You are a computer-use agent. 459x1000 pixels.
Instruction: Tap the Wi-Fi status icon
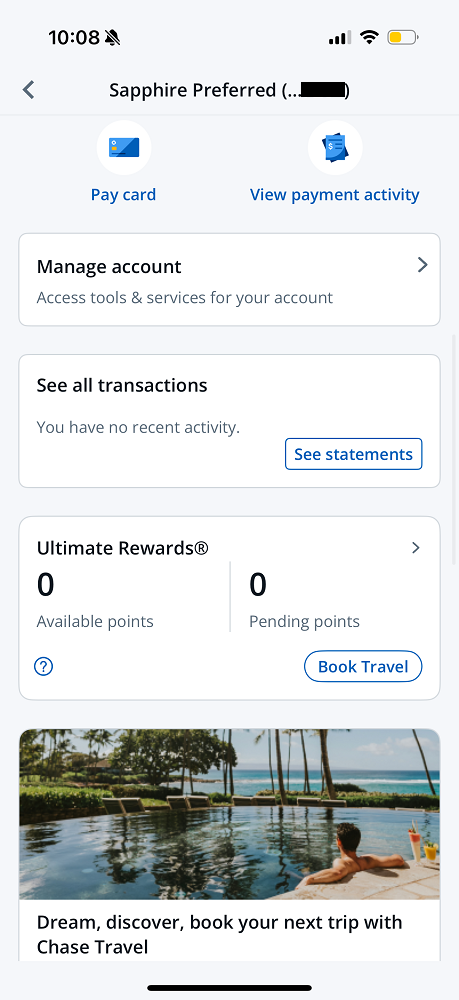[x=368, y=38]
